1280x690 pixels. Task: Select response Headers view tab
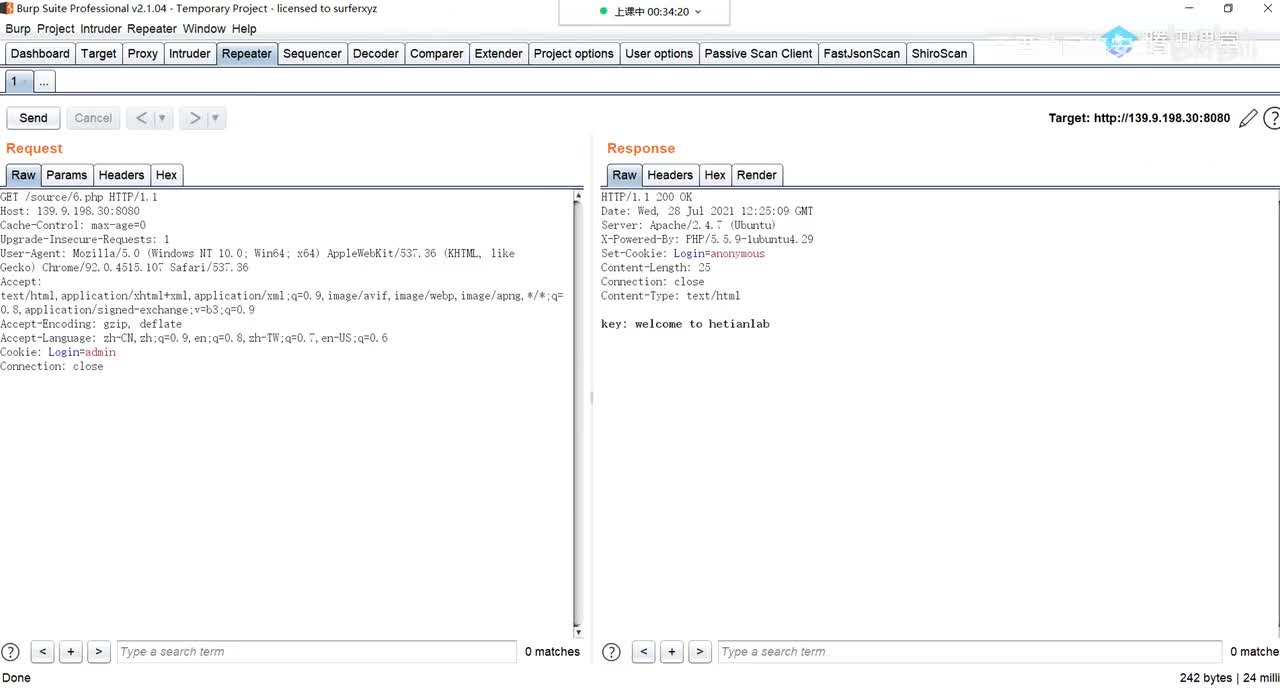tap(670, 175)
